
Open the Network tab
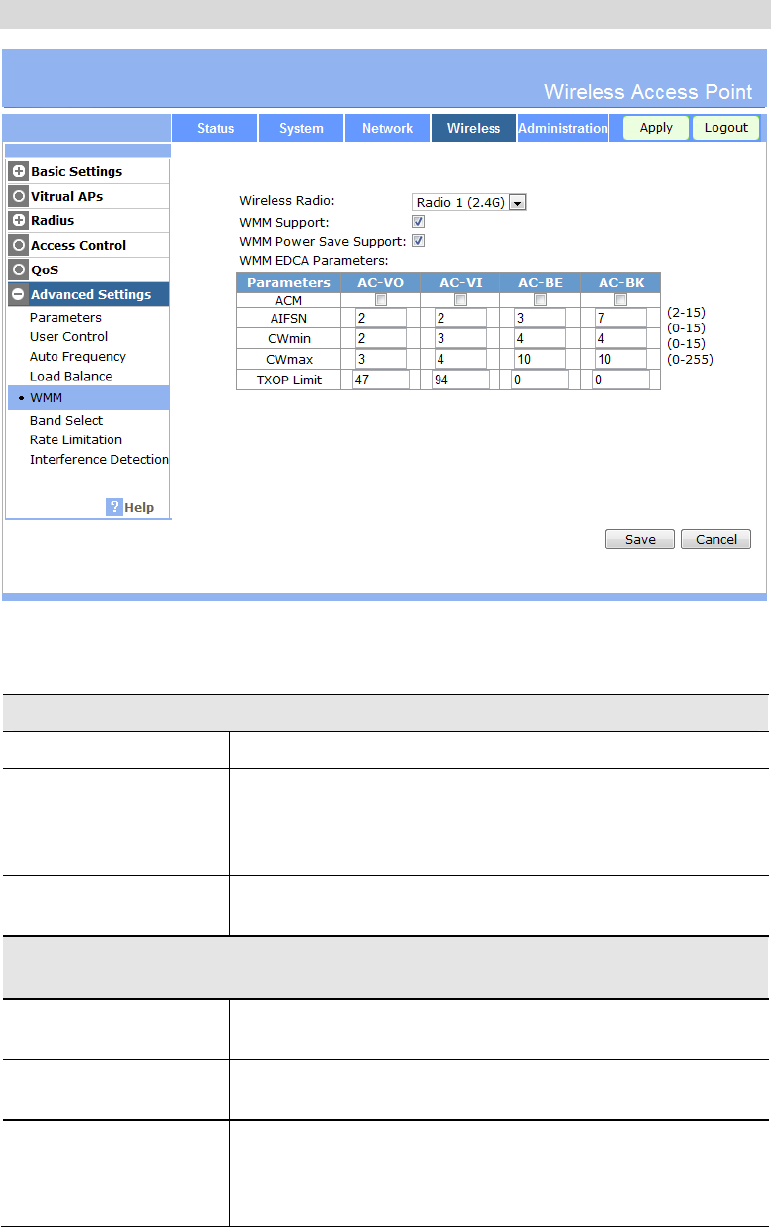[387, 128]
